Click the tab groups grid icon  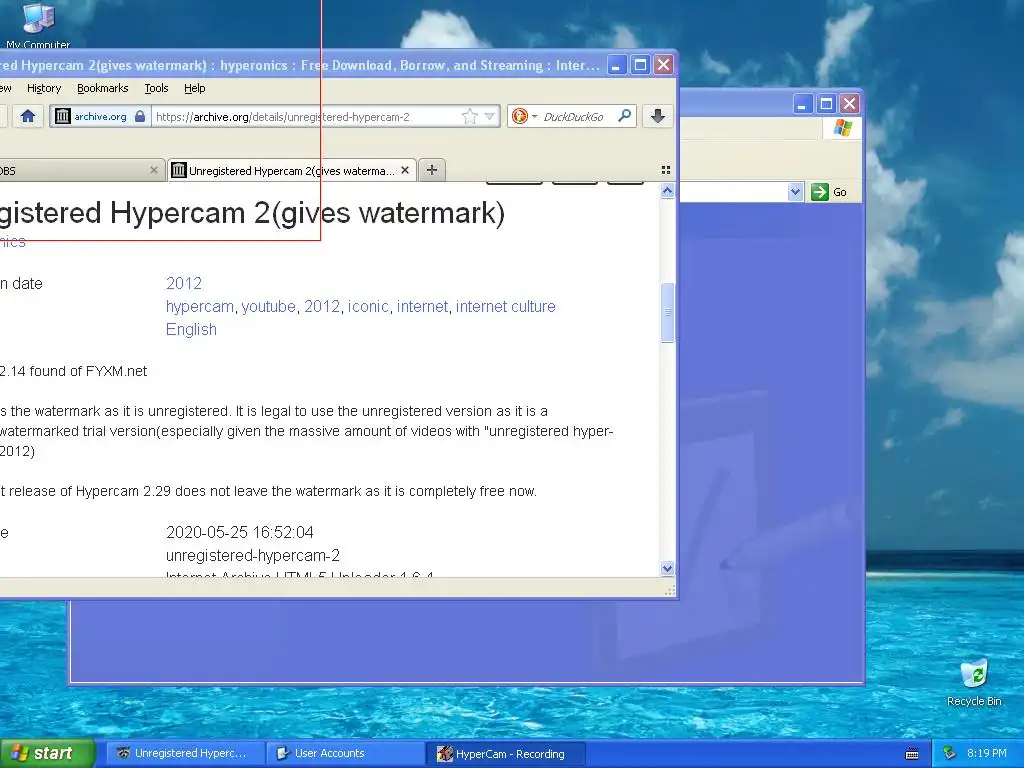pyautogui.click(x=665, y=170)
